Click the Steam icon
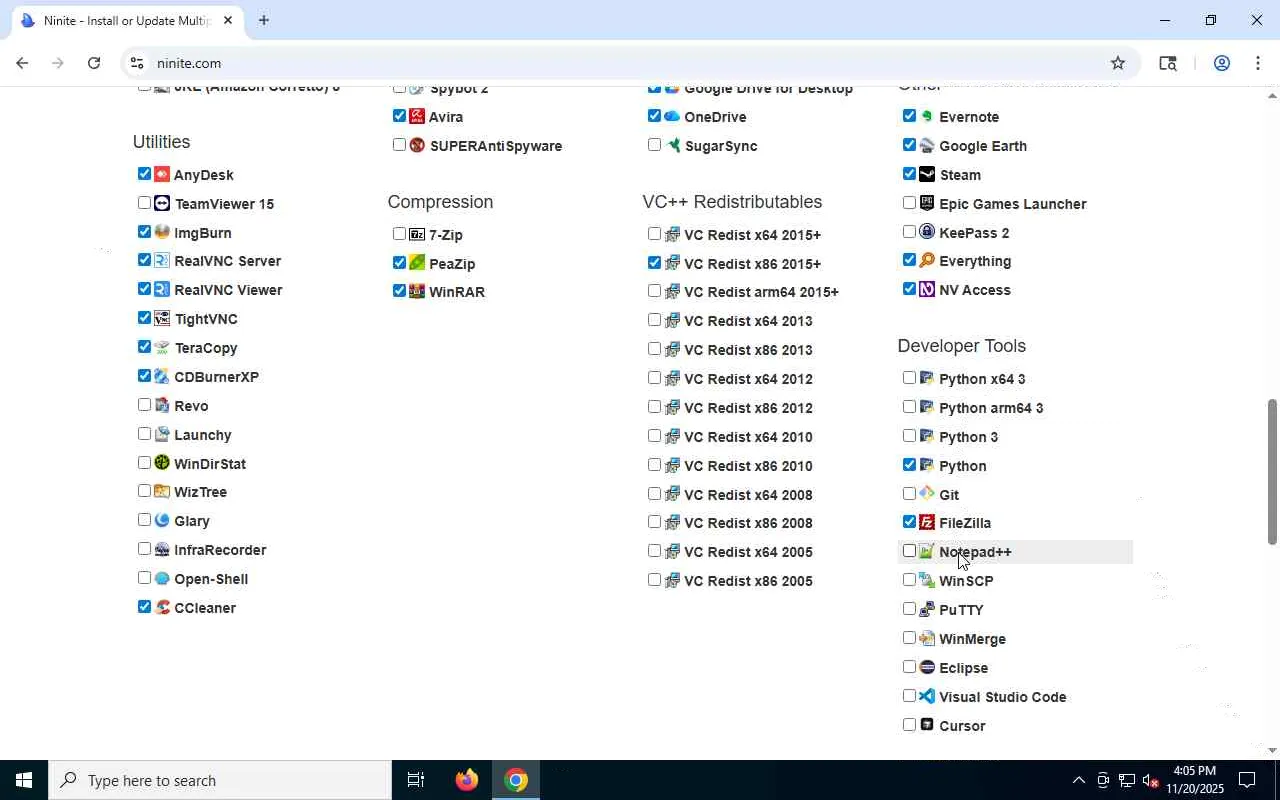The width and height of the screenshot is (1280, 800). [927, 174]
